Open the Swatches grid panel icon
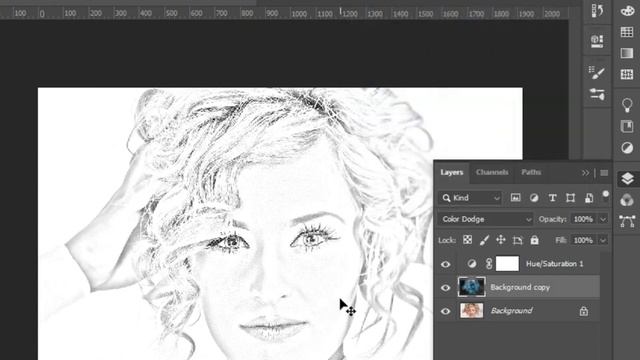Viewport: 640px width, 360px height. pyautogui.click(x=627, y=32)
